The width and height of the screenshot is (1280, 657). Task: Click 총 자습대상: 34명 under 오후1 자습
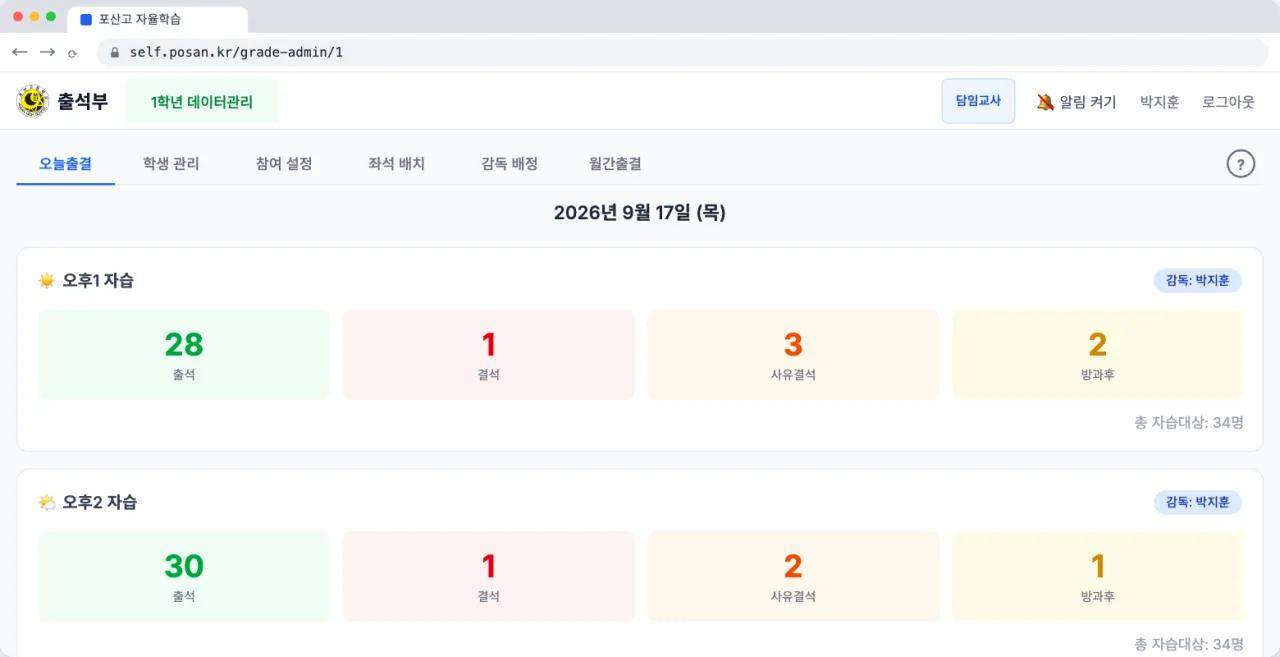(1189, 423)
